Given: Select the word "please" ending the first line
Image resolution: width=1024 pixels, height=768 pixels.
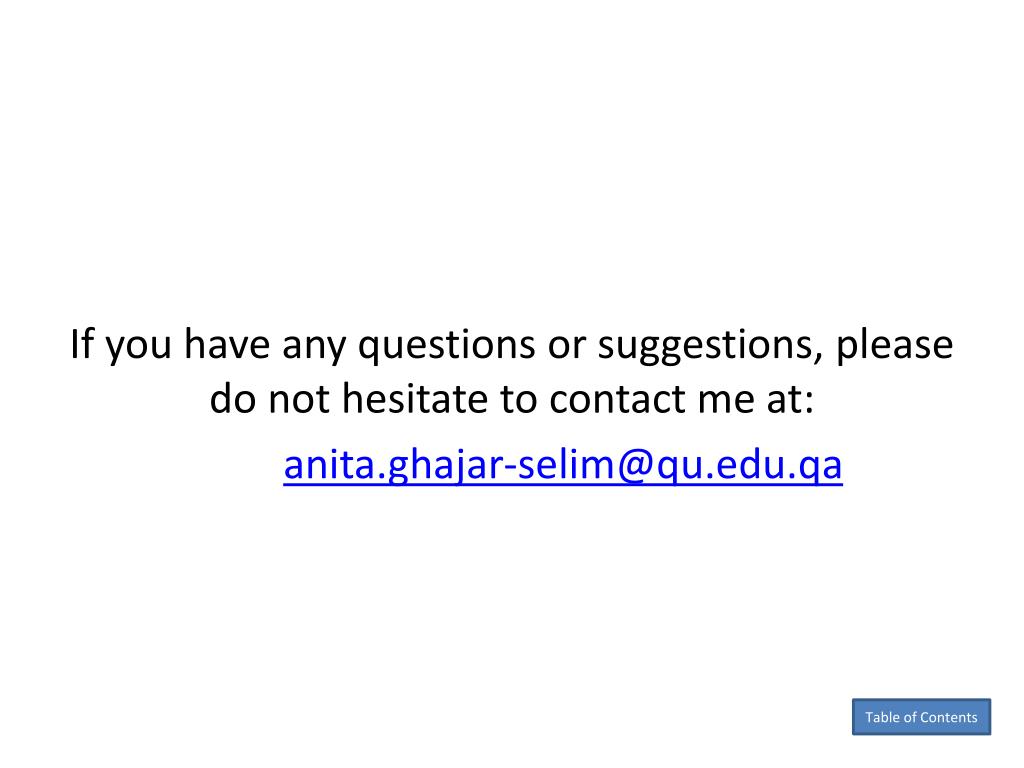Looking at the screenshot, I should 895,345.
